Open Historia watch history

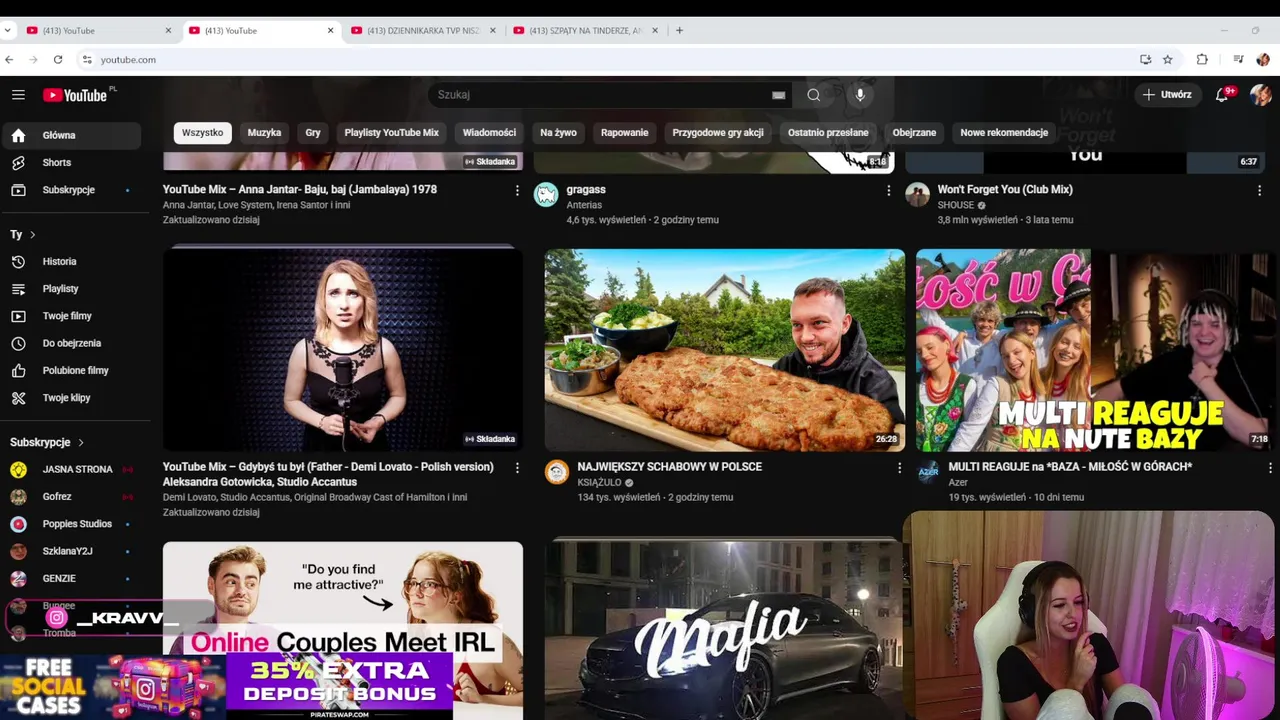(71, 262)
